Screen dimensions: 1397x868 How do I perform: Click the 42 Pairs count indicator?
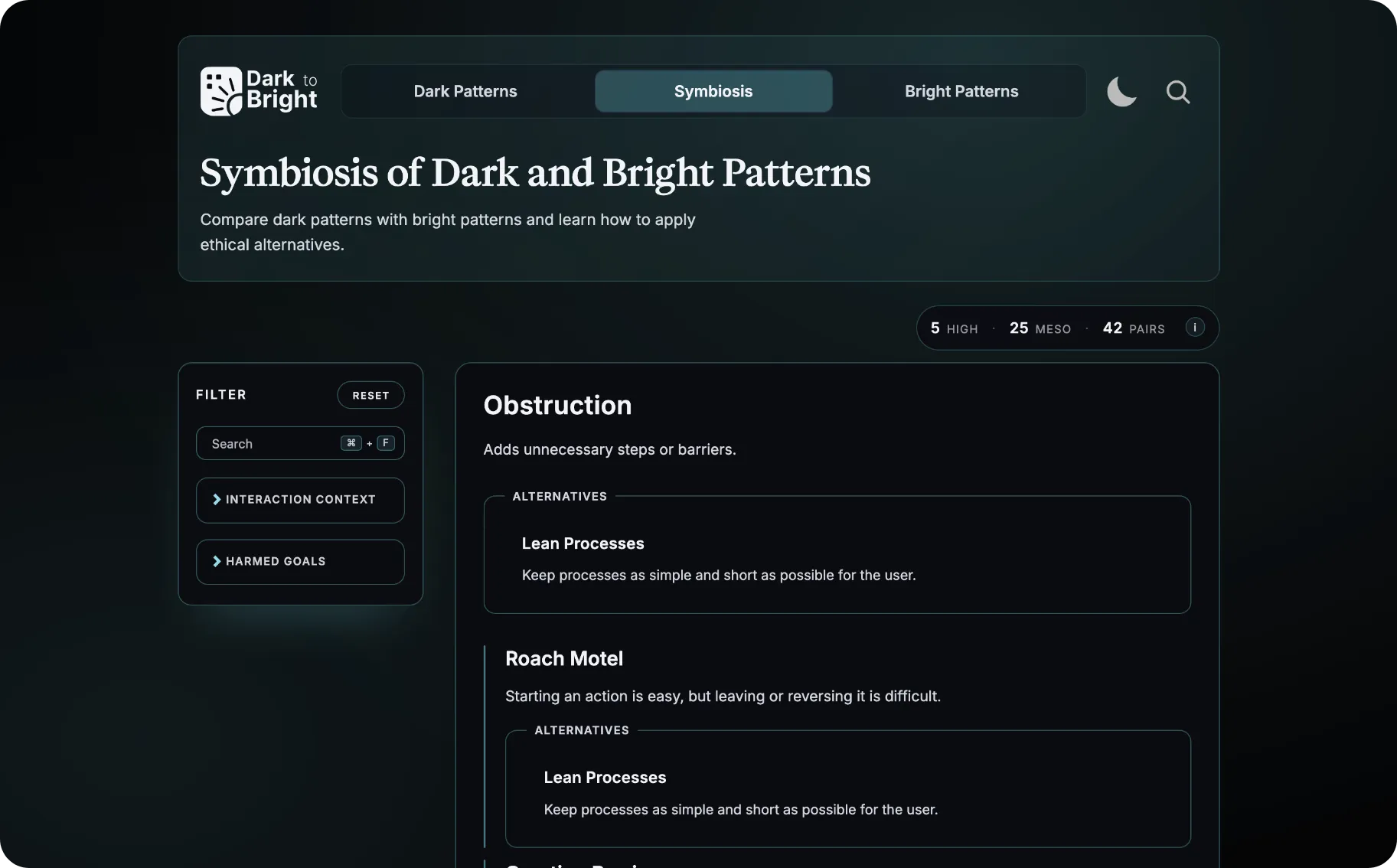click(1132, 328)
